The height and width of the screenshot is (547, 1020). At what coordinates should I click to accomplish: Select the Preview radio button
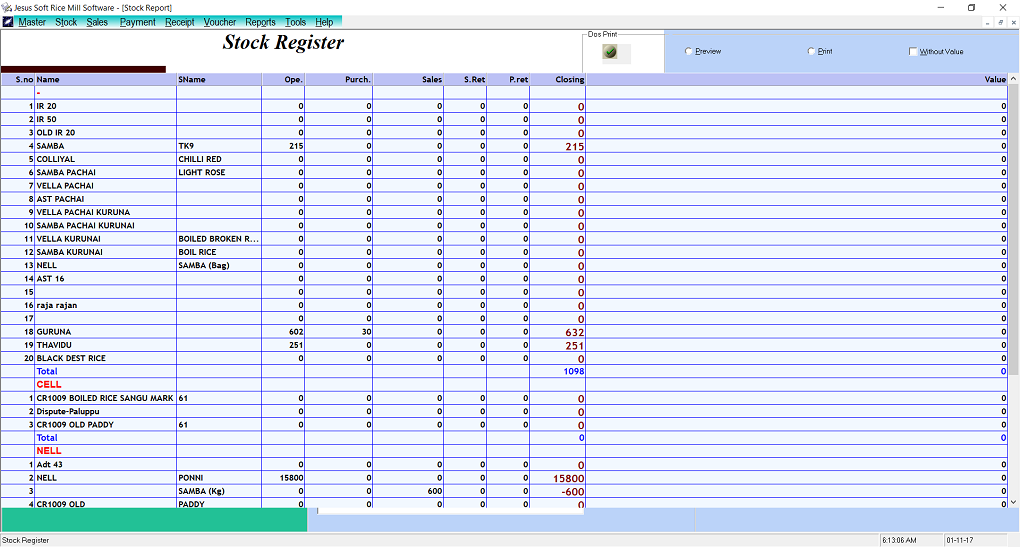point(688,51)
